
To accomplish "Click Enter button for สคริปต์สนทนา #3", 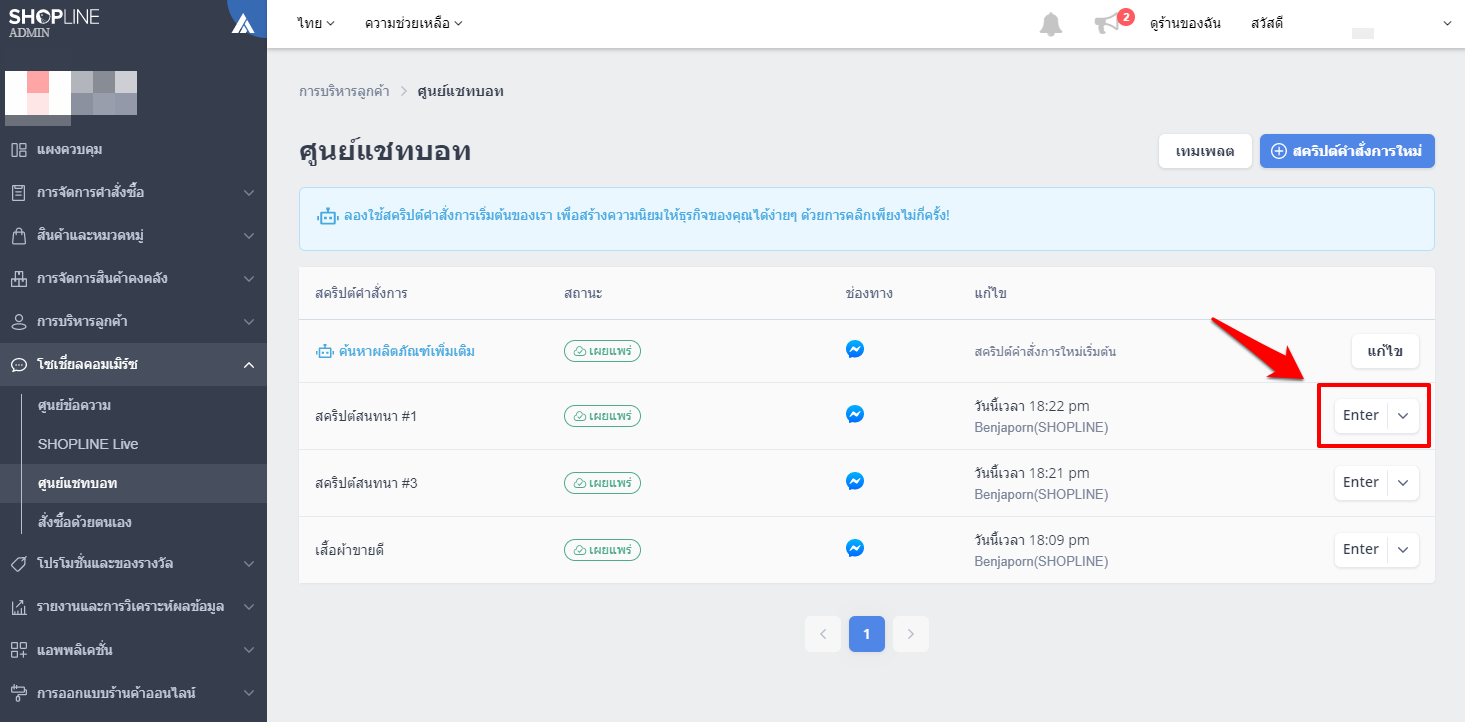I will click(x=1361, y=483).
